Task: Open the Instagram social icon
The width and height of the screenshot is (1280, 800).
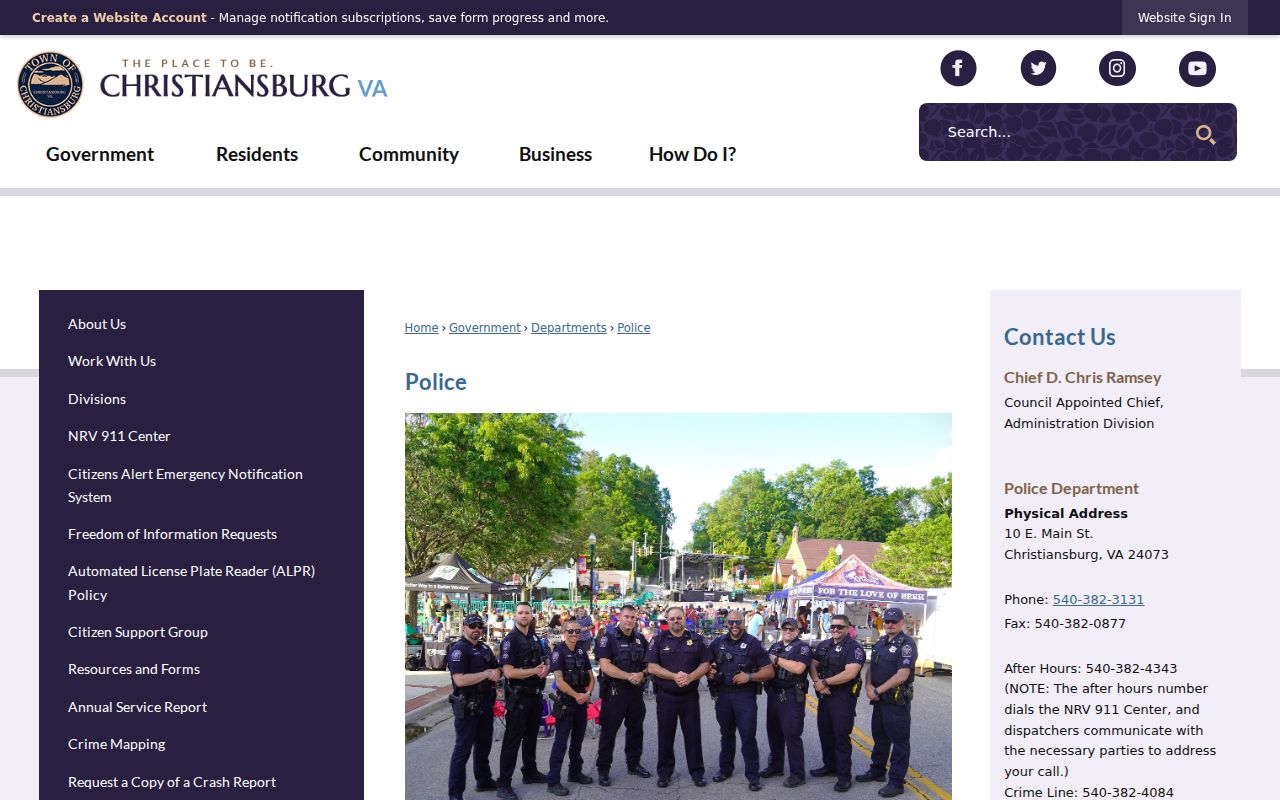Action: pos(1117,68)
